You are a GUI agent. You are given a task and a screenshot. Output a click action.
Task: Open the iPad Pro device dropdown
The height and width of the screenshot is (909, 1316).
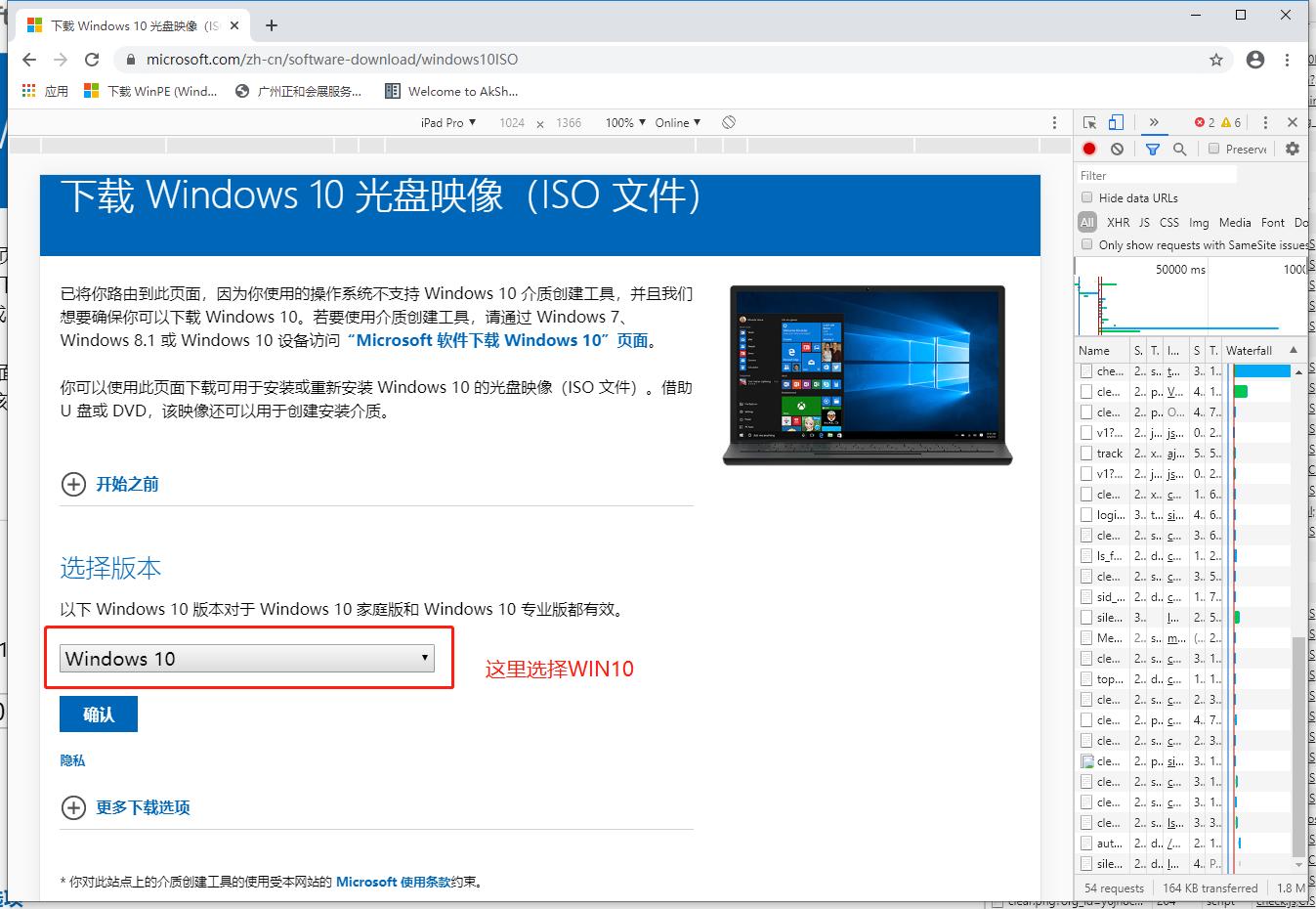tap(446, 122)
